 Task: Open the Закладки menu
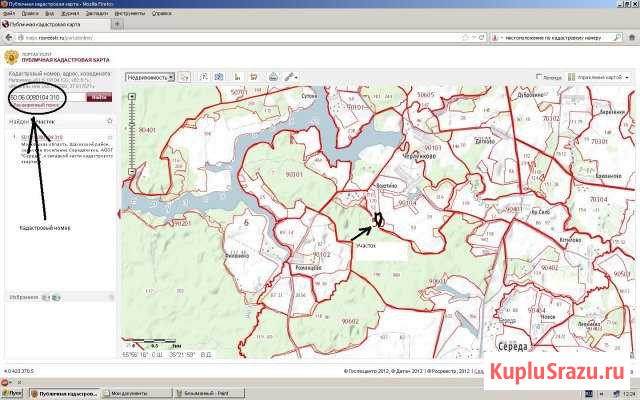click(x=97, y=13)
